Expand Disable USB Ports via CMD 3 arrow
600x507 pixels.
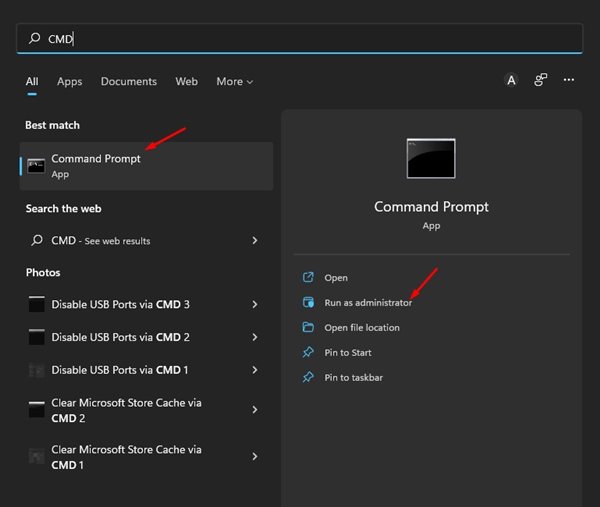coord(255,305)
